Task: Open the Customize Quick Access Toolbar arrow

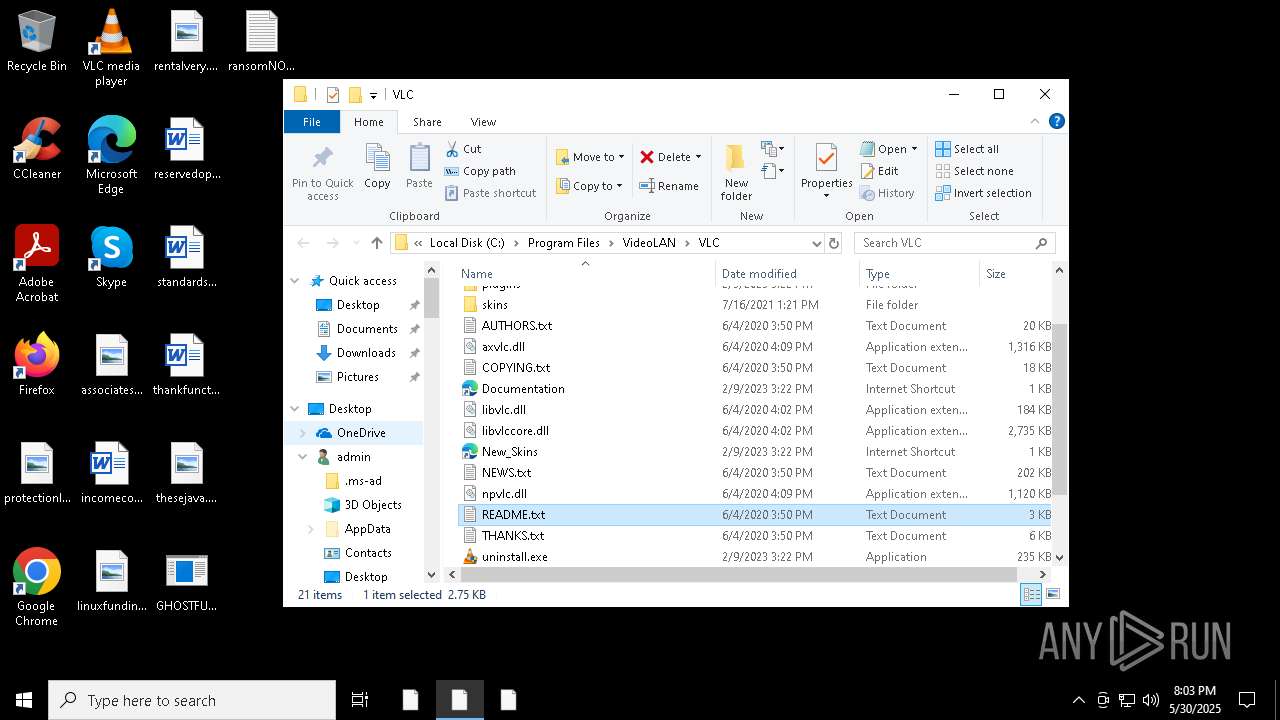Action: click(373, 96)
